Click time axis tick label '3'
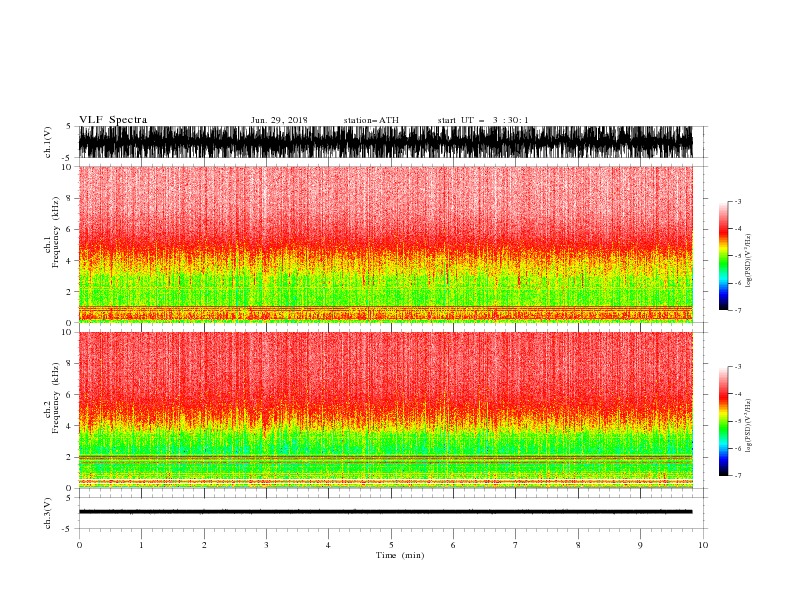This screenshot has height=612, width=792. pyautogui.click(x=266, y=545)
